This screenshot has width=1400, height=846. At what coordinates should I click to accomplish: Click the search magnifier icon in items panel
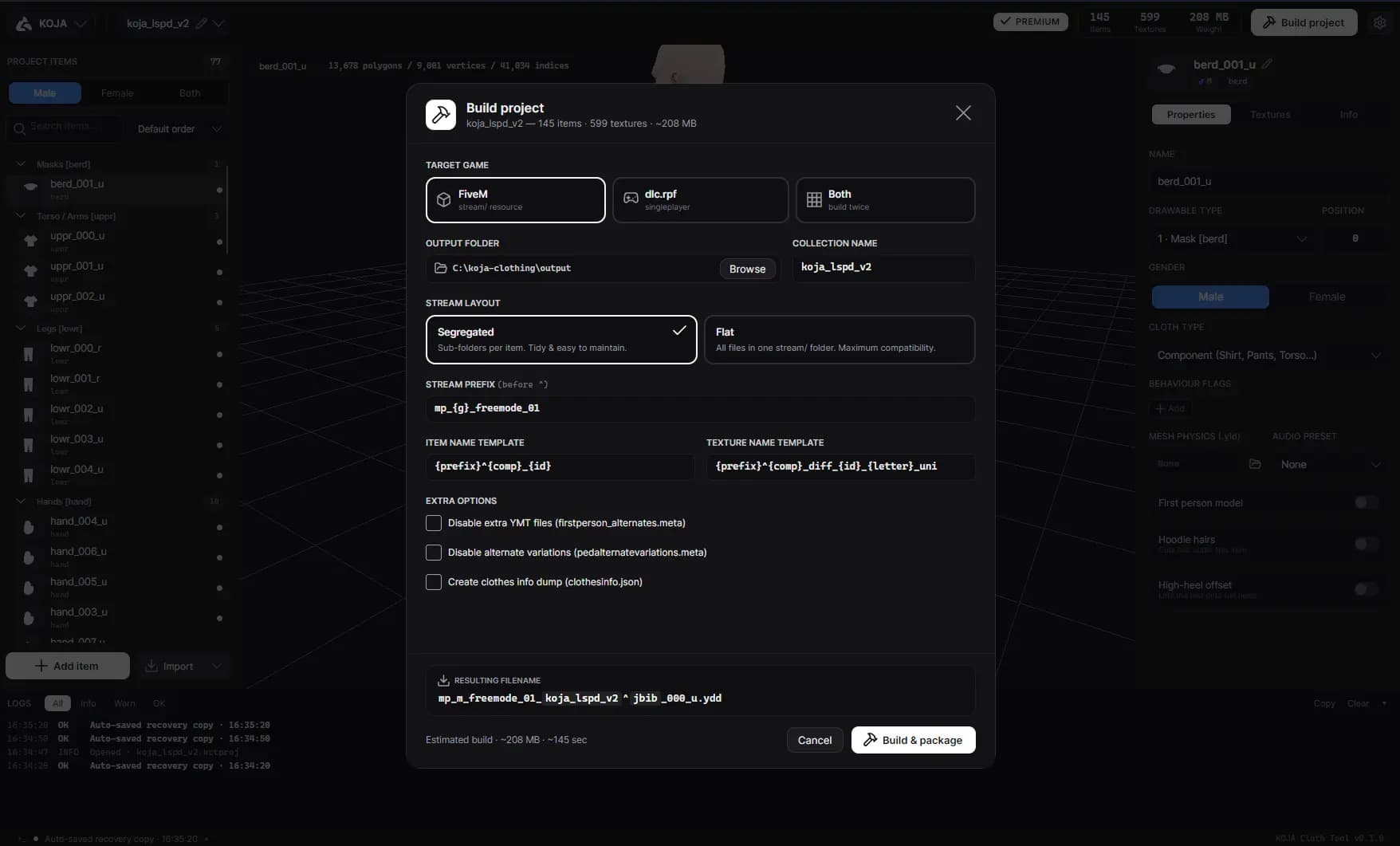click(20, 128)
